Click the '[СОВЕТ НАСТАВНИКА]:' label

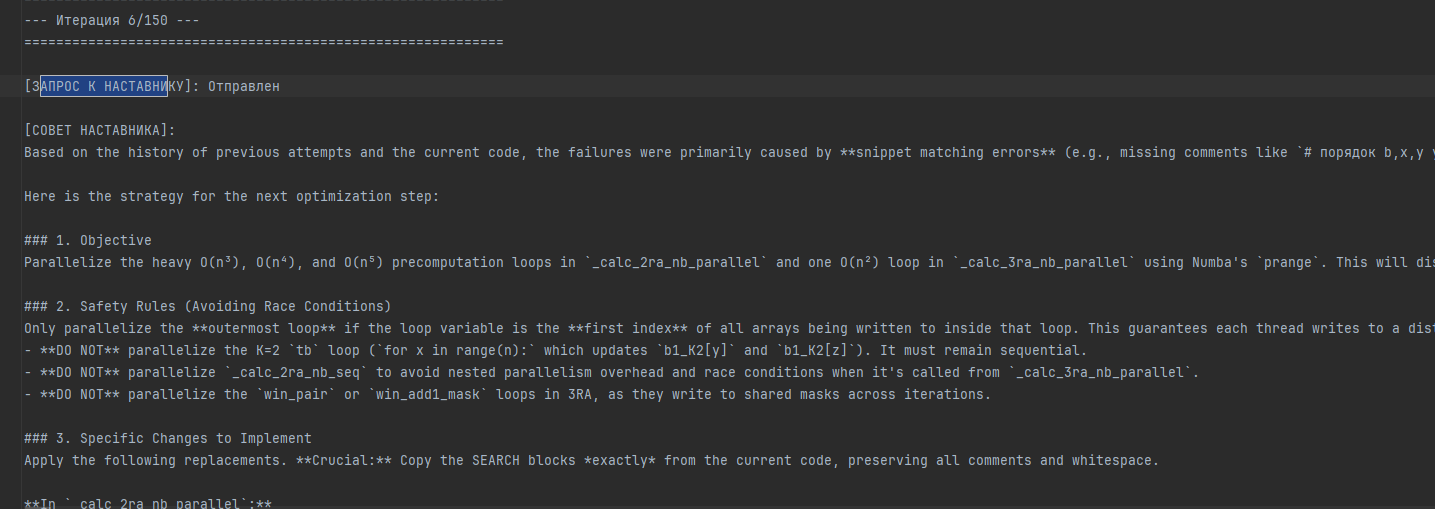(100, 130)
